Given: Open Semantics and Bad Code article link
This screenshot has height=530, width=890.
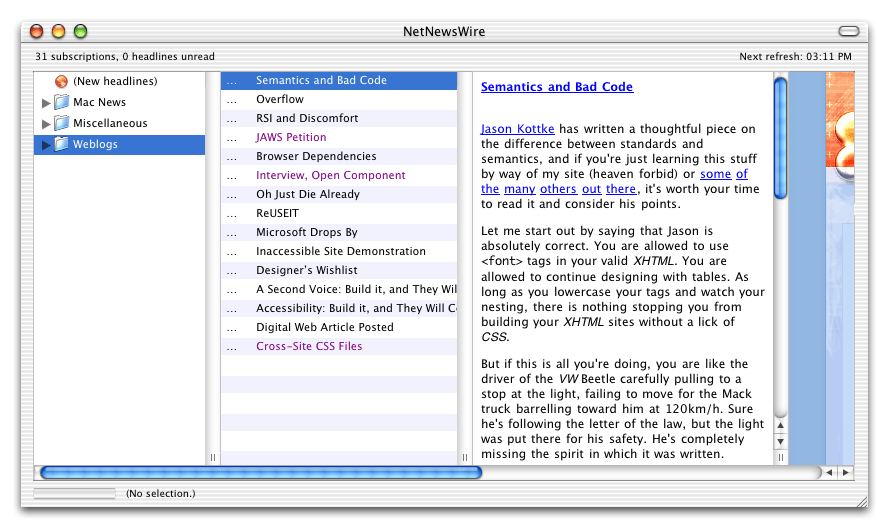Looking at the screenshot, I should (557, 87).
